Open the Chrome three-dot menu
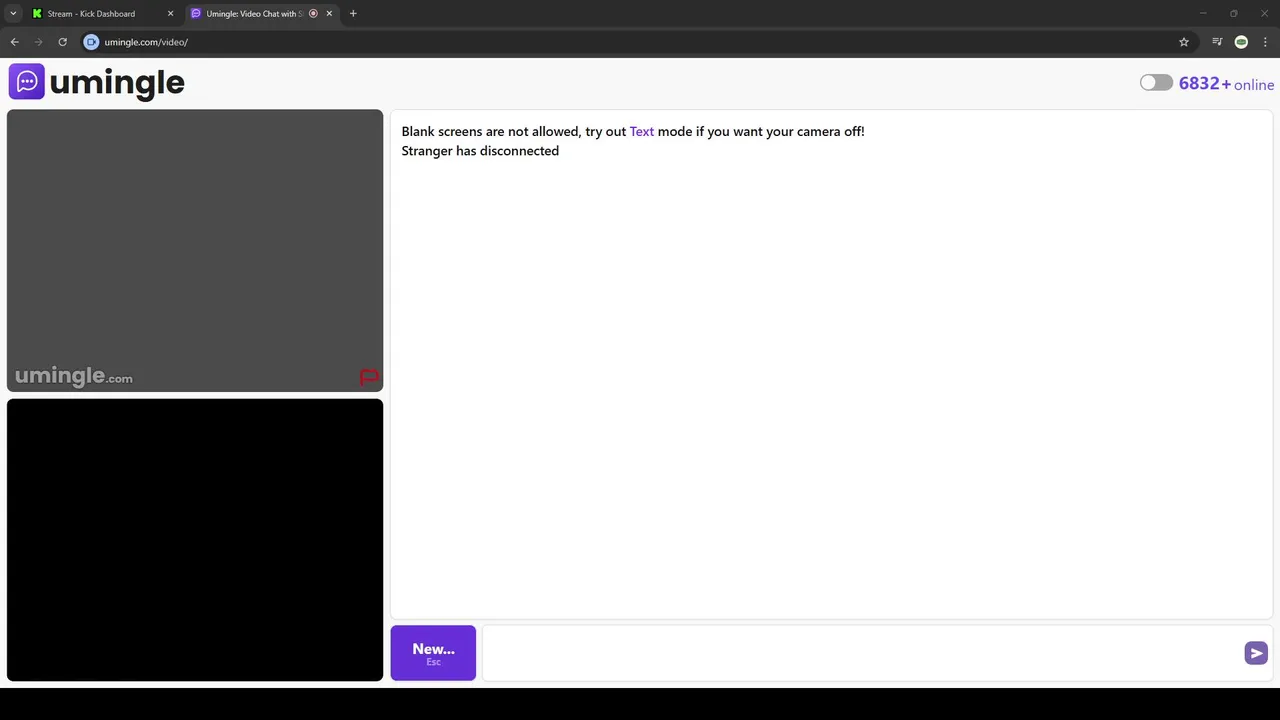 [1266, 42]
